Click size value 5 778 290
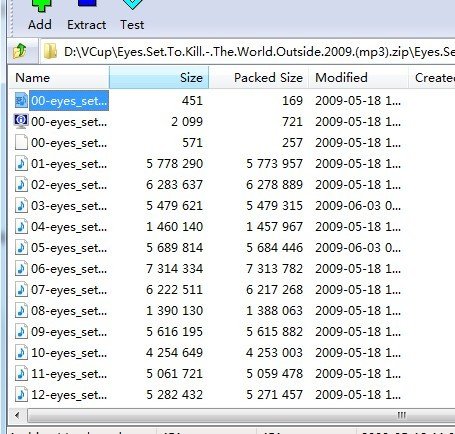The height and width of the screenshot is (434, 455). point(175,164)
